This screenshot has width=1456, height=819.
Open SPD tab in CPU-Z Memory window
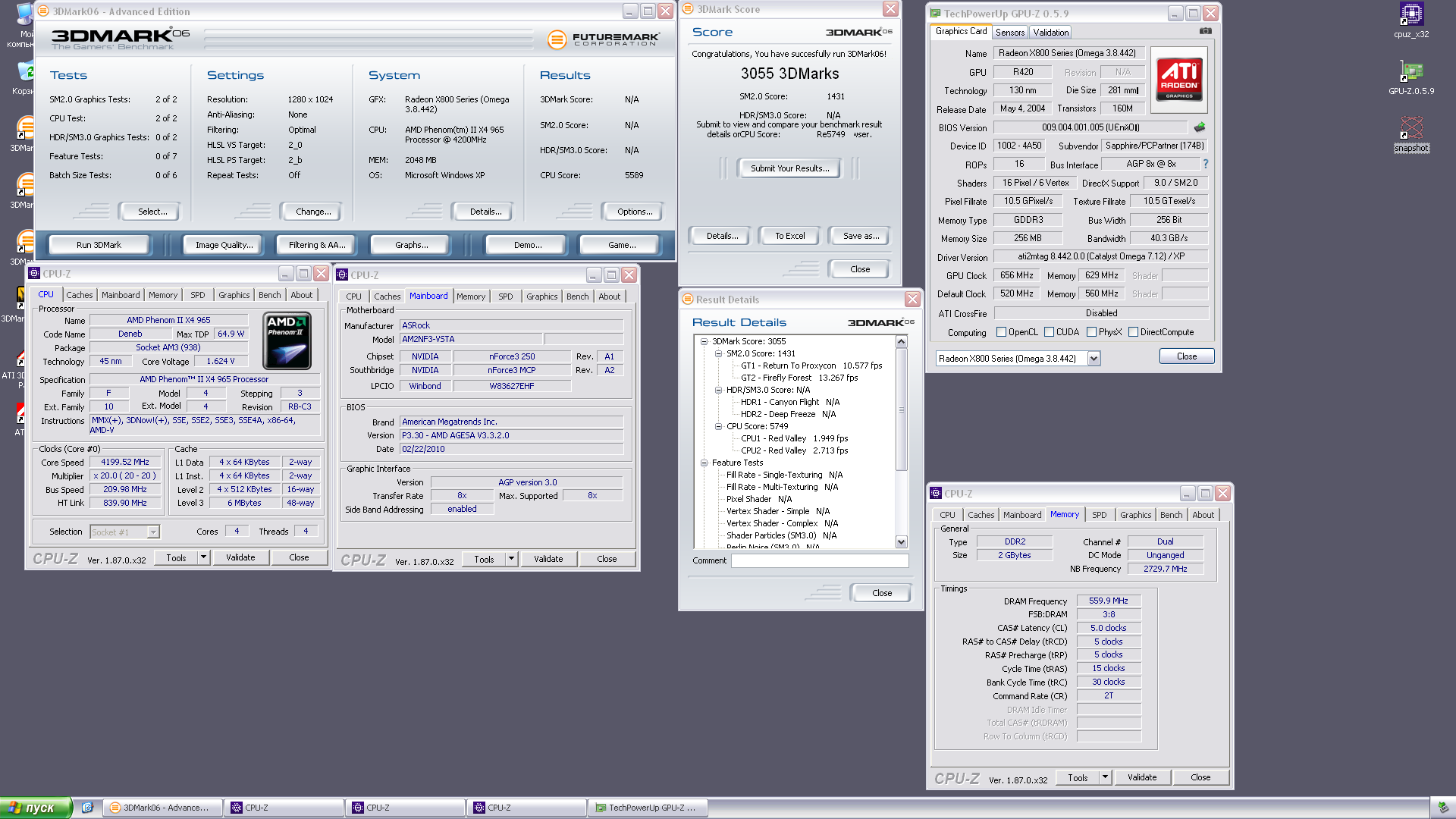[x=1099, y=515]
